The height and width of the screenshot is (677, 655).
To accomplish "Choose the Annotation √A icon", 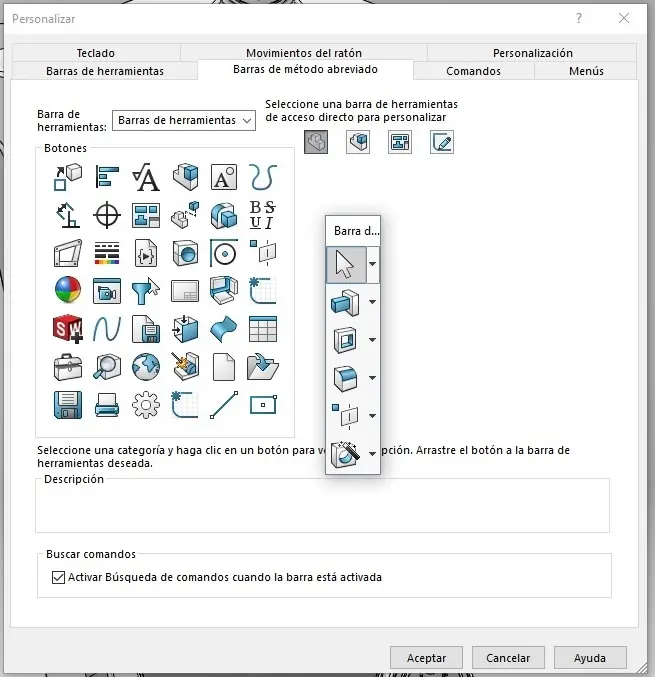I will pyautogui.click(x=146, y=177).
